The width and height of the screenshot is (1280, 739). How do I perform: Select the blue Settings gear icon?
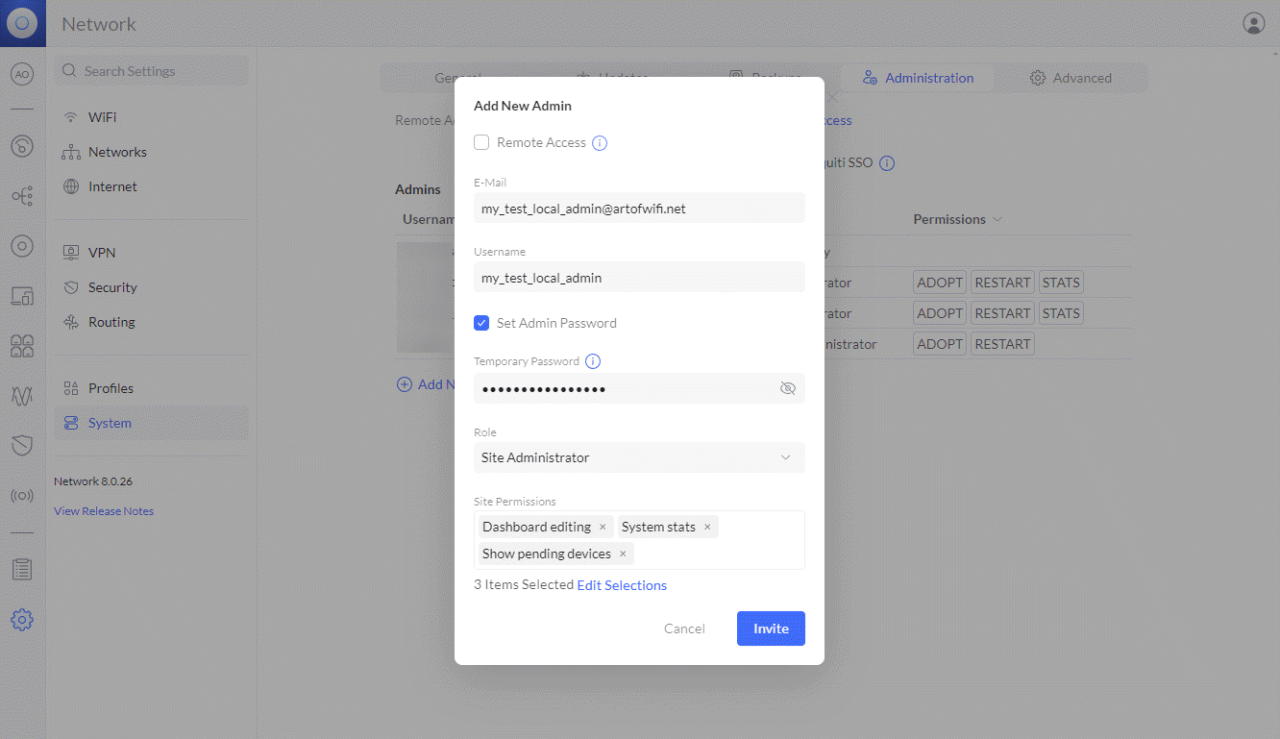(22, 620)
